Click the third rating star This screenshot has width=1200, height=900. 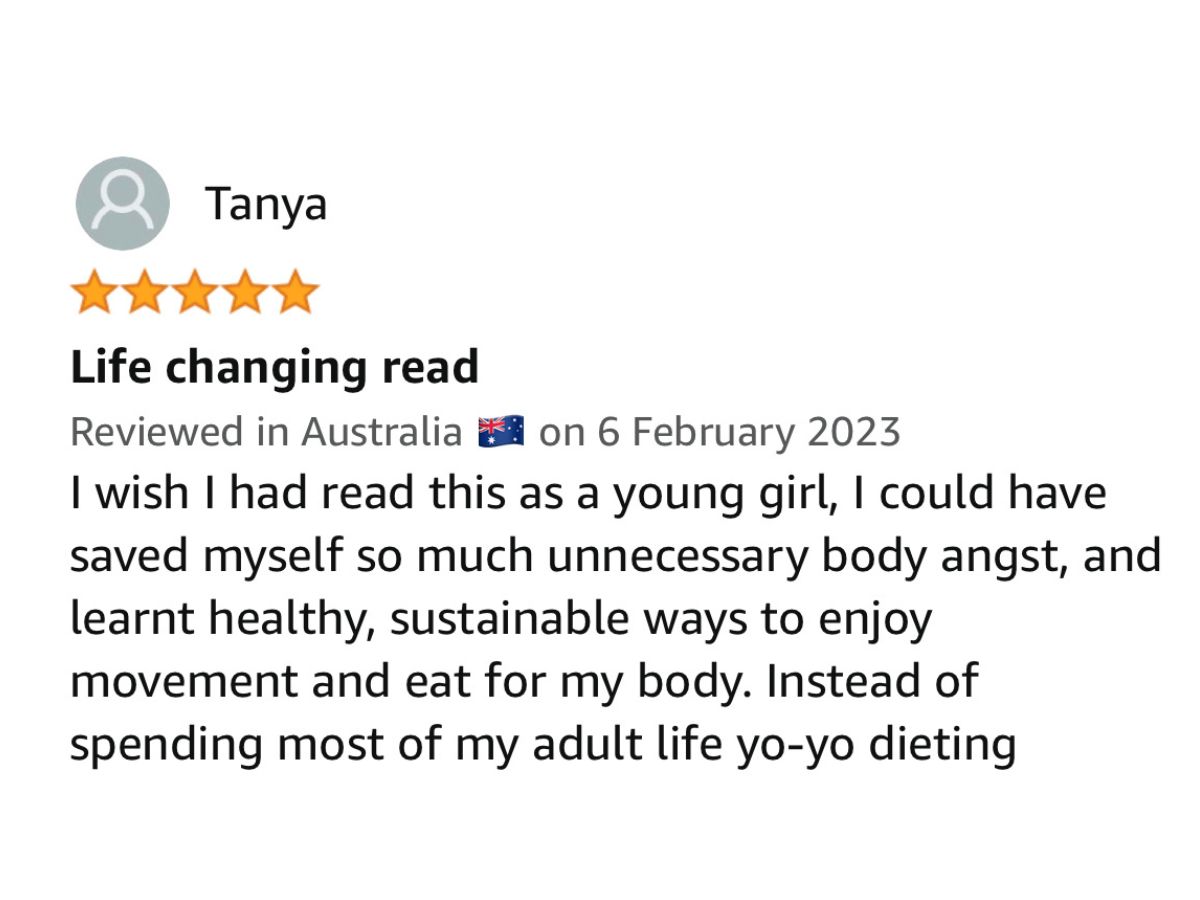(195, 292)
